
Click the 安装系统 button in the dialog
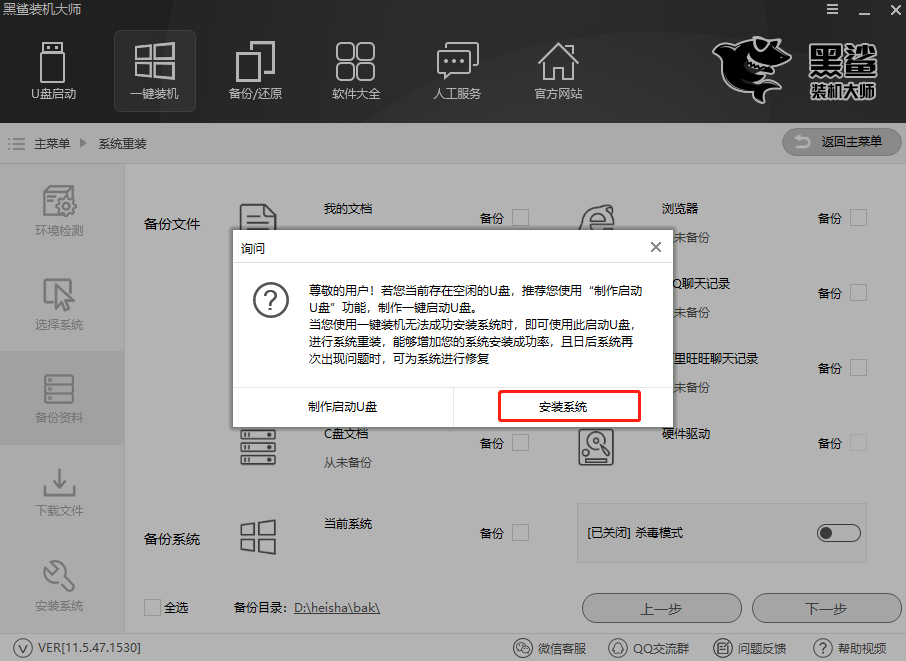569,406
